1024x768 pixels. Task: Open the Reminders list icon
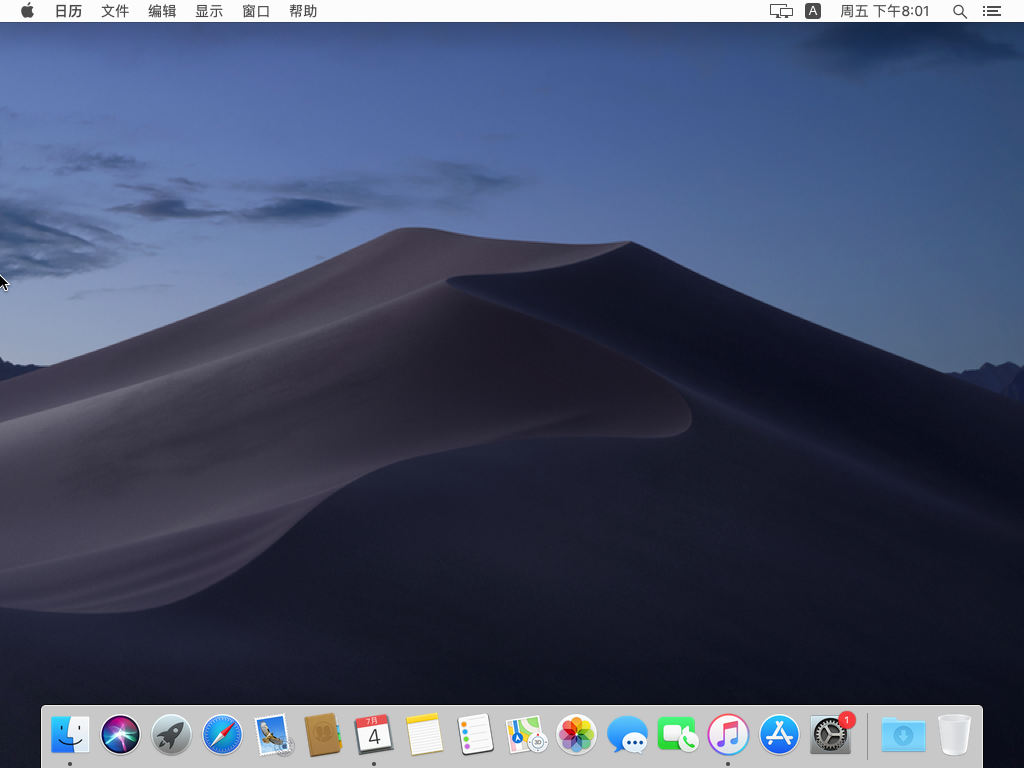tap(475, 734)
